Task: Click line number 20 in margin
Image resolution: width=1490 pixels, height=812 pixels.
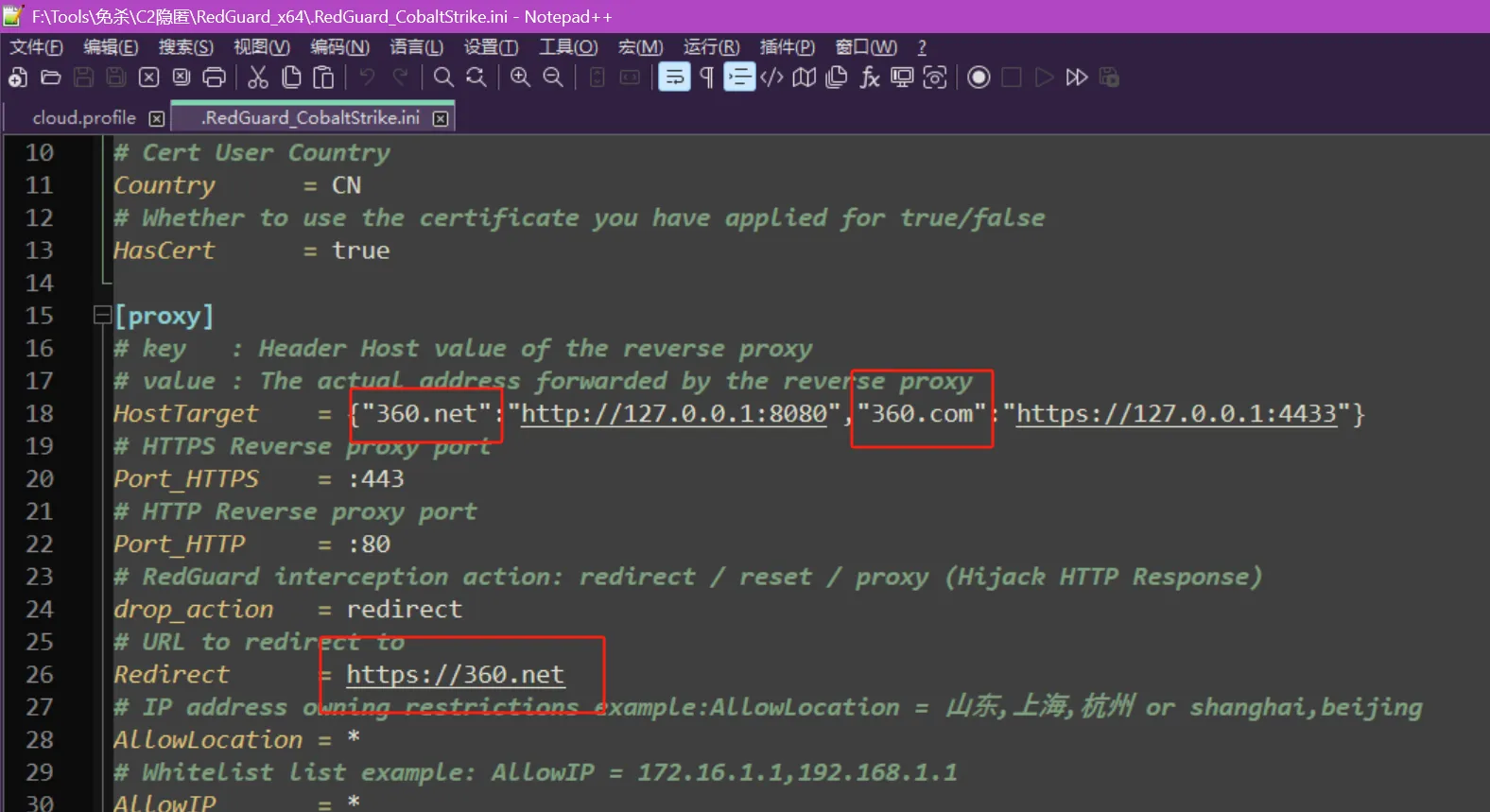Action: pyautogui.click(x=40, y=478)
